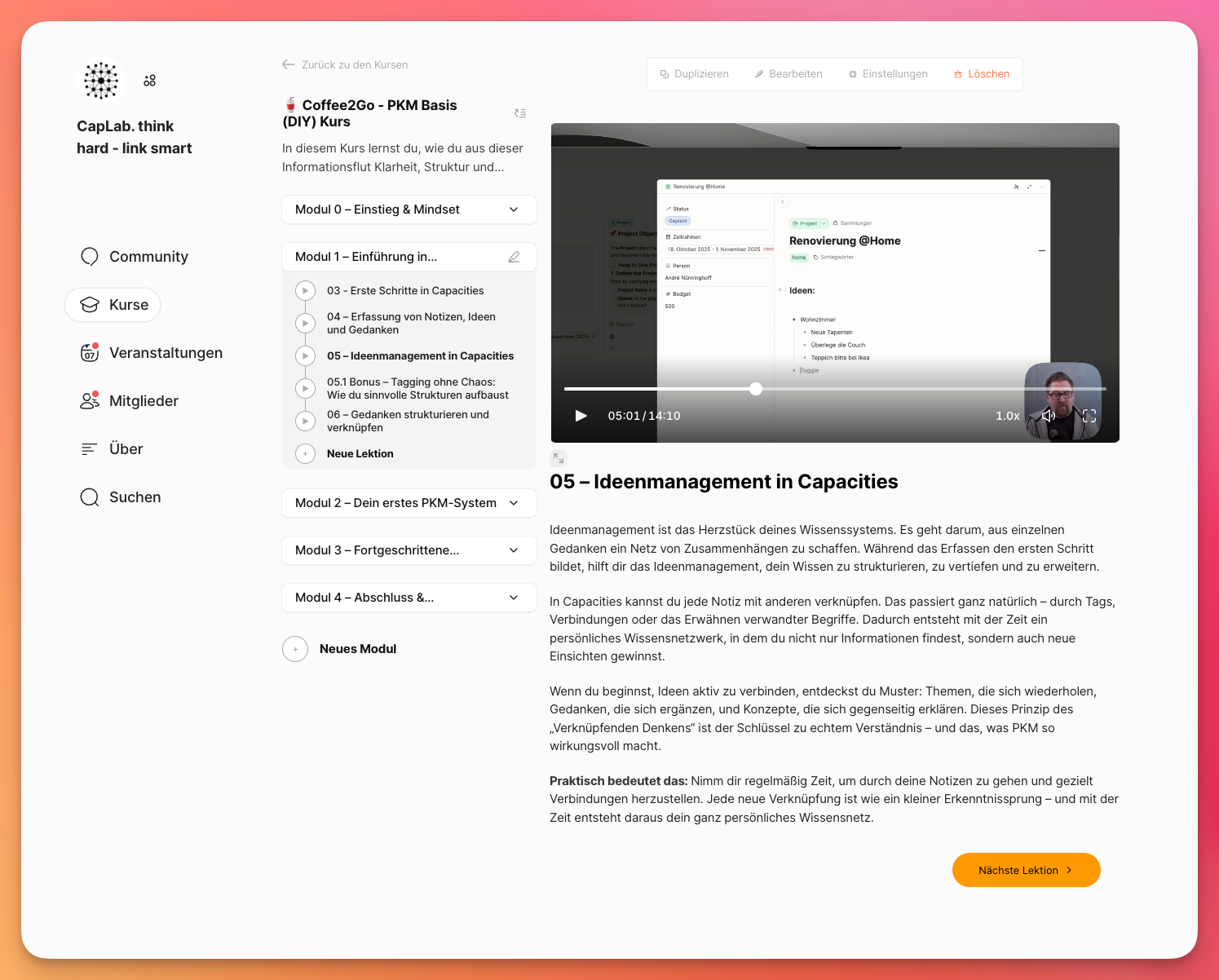Click the Nächste Lektion button
Screen dimensions: 1219x980
(1026, 870)
